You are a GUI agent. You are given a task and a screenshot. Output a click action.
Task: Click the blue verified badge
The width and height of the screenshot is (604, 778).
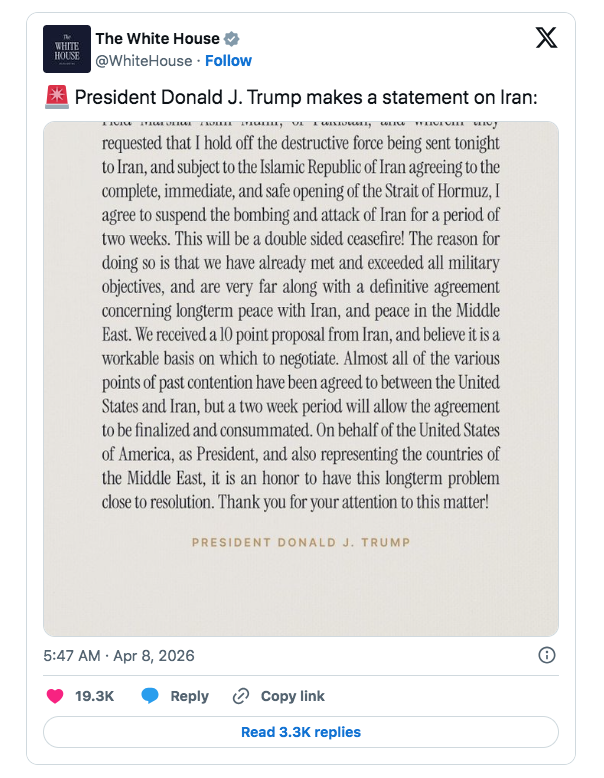click(231, 39)
